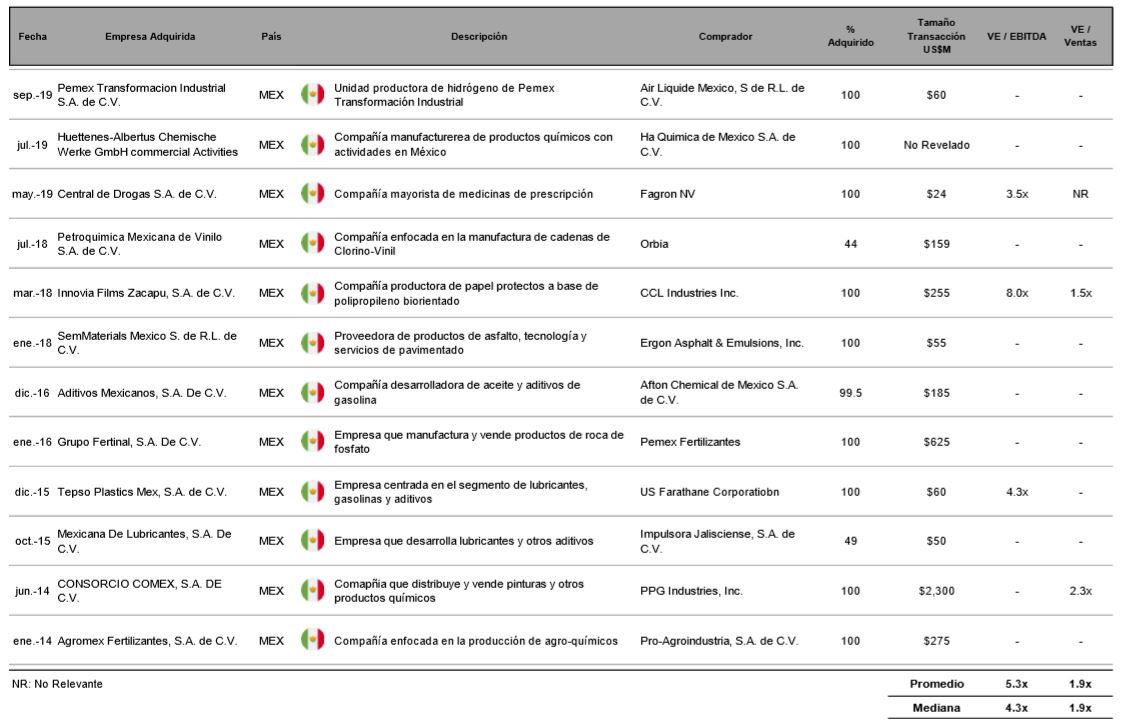This screenshot has width=1121, height=728.
Task: Click the '$625' transaction size
Action: [937, 442]
